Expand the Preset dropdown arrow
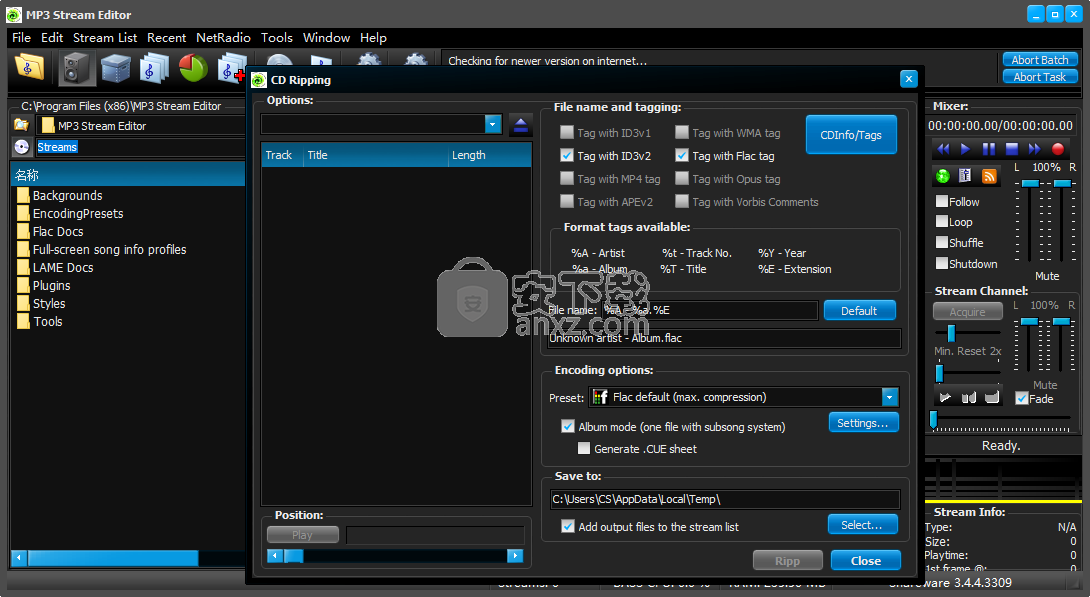Screen dimensions: 1090x597 coord(889,397)
